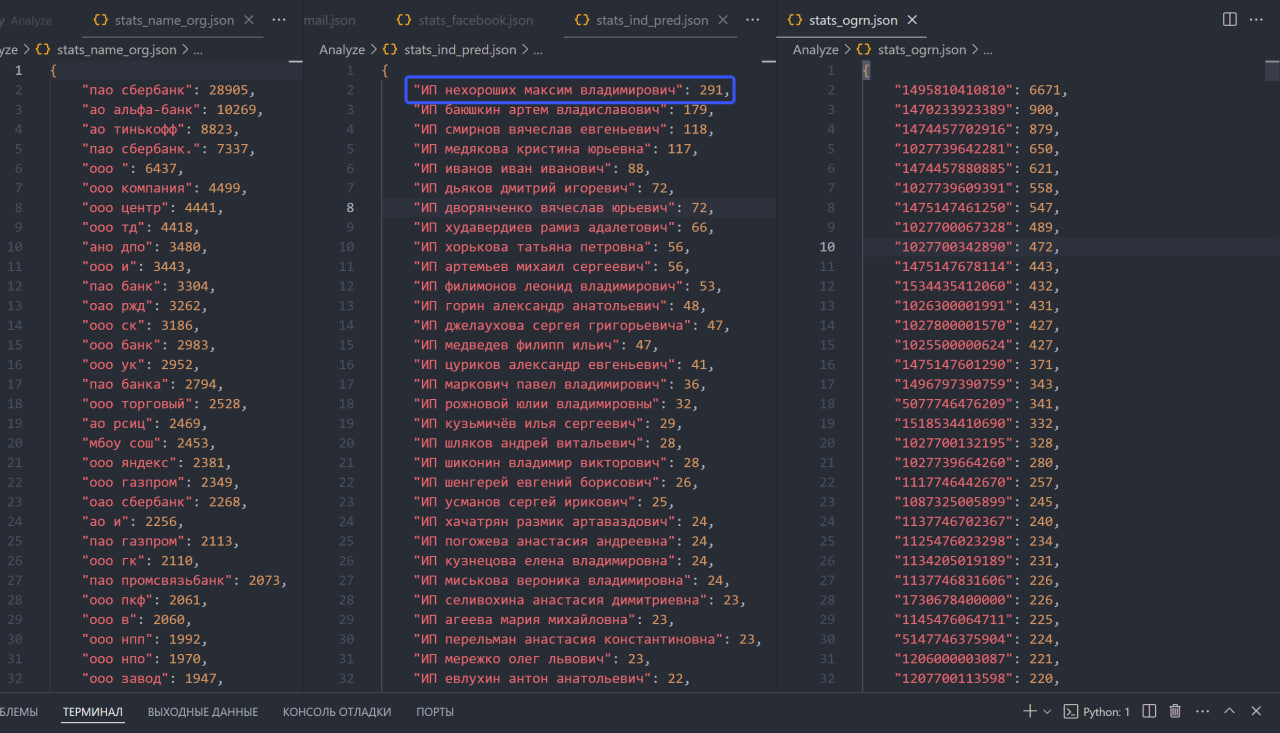The image size is (1280, 733).
Task: Place cursor on "ао тинькофф": 8823 line
Action: click(161, 130)
